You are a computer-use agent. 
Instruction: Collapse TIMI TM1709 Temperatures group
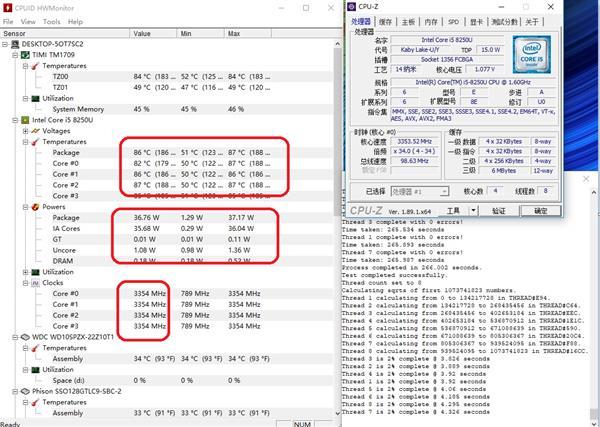(25, 66)
